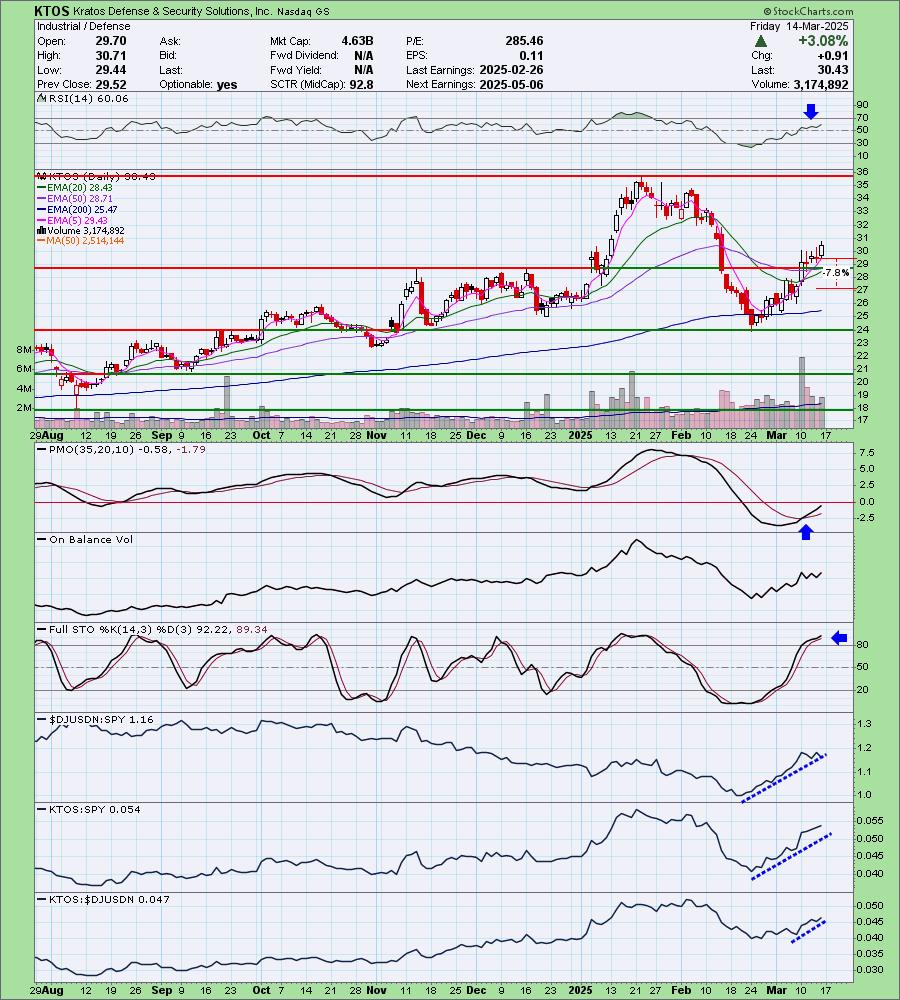The image size is (900, 1000).
Task: Click the KTOS:SPY 0.054 ratio label
Action: click(95, 809)
